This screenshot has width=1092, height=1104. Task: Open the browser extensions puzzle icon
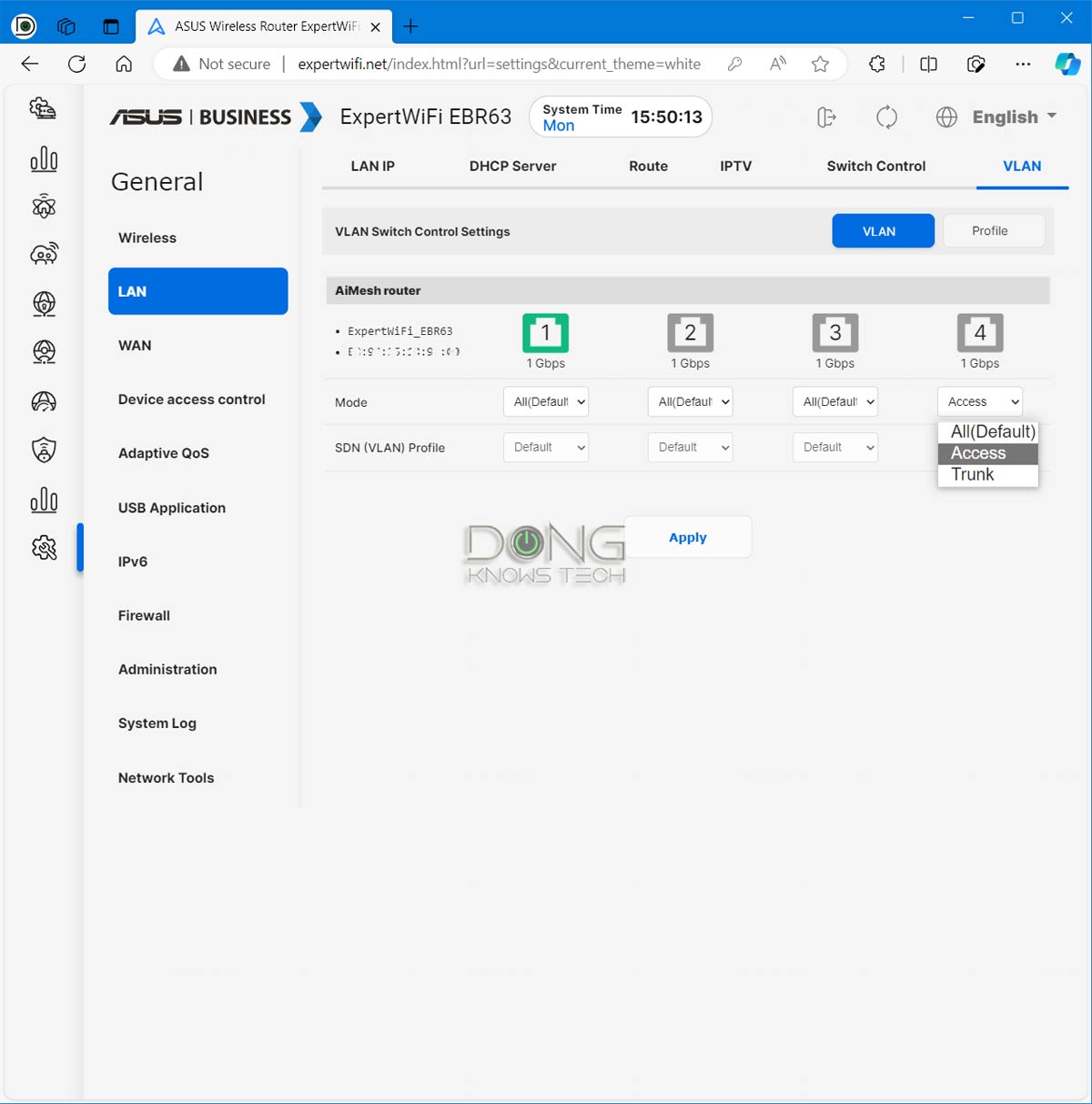click(876, 64)
